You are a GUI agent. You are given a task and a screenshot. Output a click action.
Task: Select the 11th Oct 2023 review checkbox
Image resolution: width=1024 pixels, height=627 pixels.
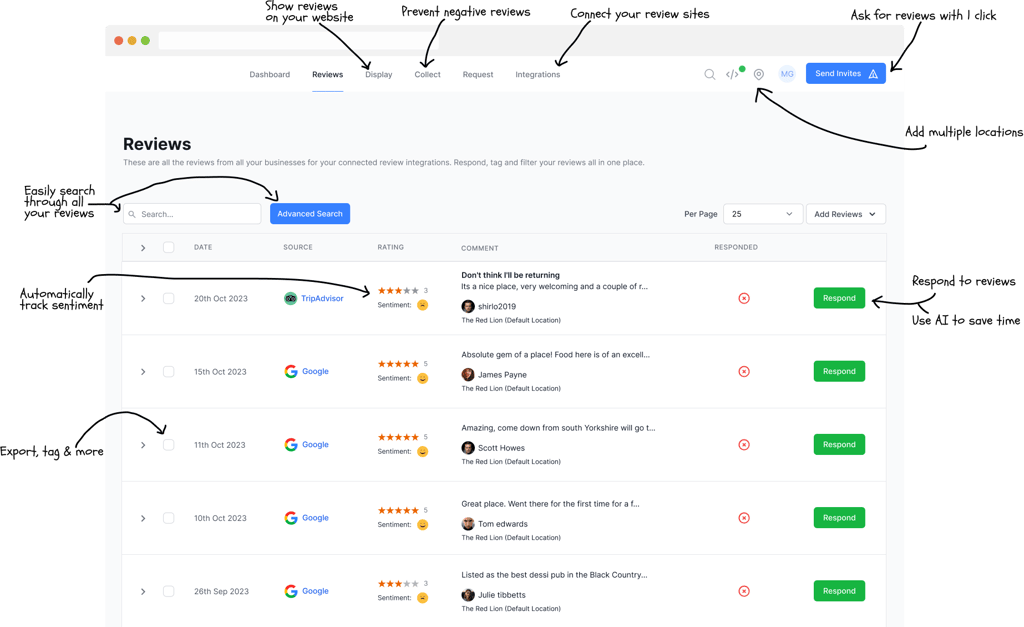(168, 445)
